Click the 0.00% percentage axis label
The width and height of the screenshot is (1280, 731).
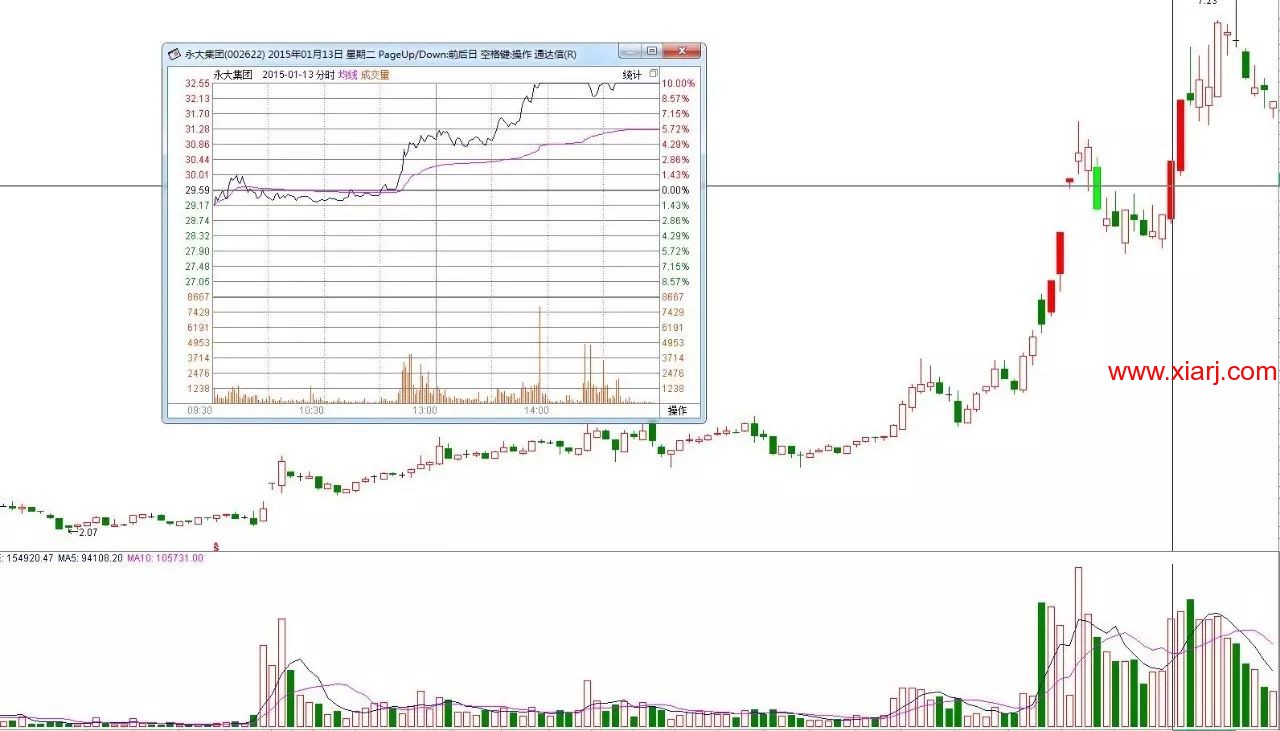coord(675,190)
